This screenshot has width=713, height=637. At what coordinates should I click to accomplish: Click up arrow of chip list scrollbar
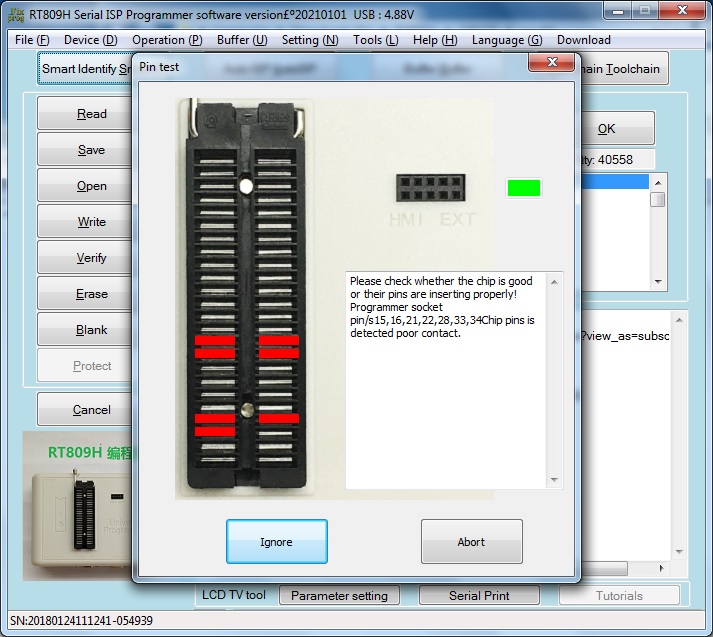658,183
